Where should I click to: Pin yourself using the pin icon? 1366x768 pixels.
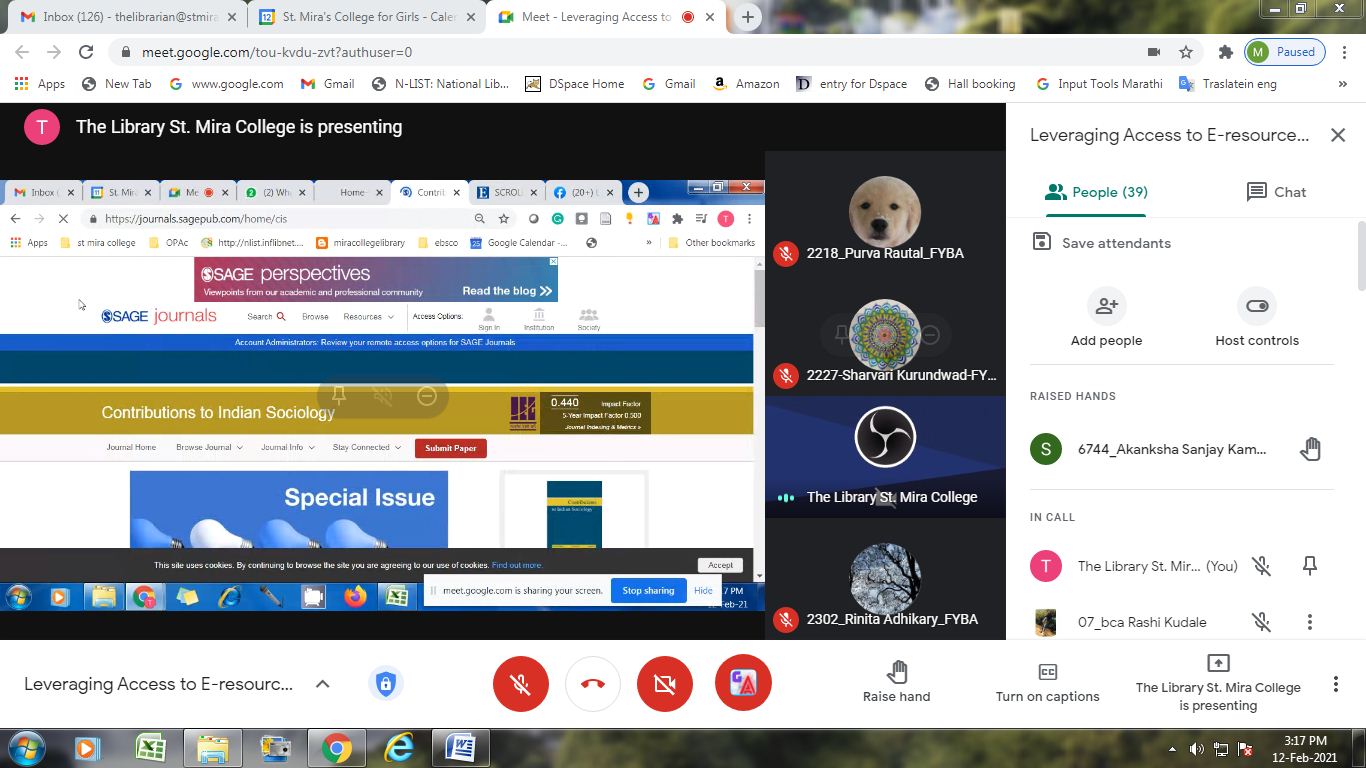pyautogui.click(x=1309, y=566)
